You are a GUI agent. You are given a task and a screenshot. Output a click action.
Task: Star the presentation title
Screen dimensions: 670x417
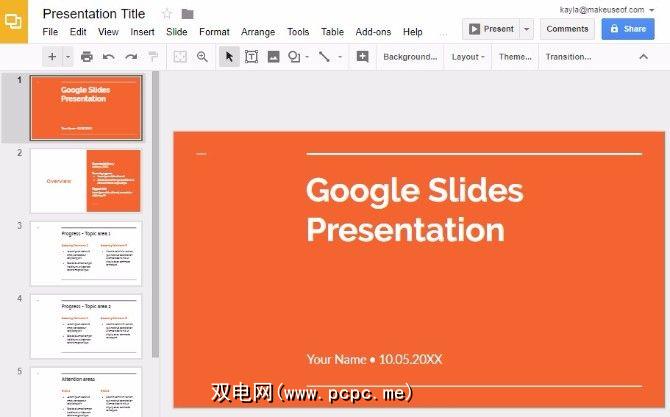pyautogui.click(x=167, y=14)
